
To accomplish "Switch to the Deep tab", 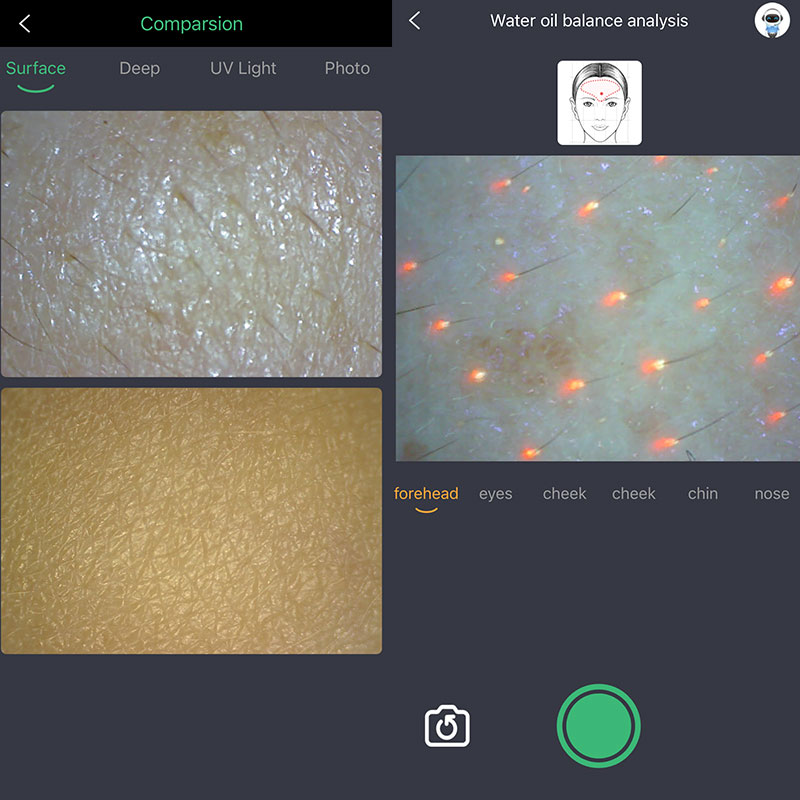I will click(x=139, y=69).
